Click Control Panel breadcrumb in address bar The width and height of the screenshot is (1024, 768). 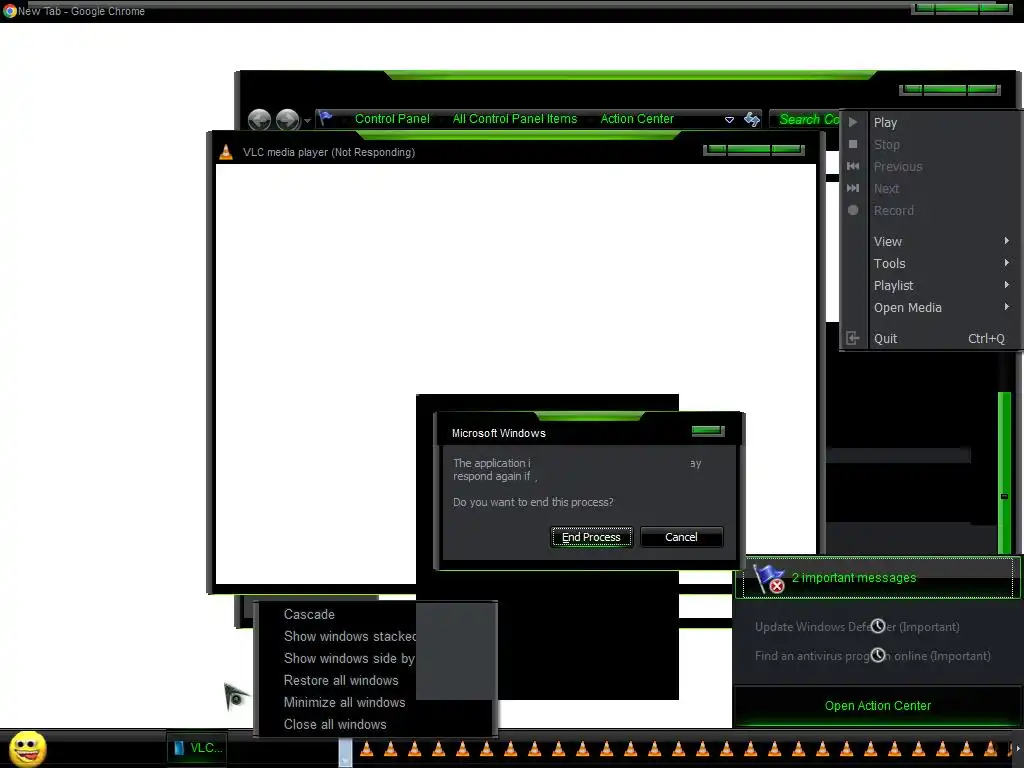click(392, 119)
